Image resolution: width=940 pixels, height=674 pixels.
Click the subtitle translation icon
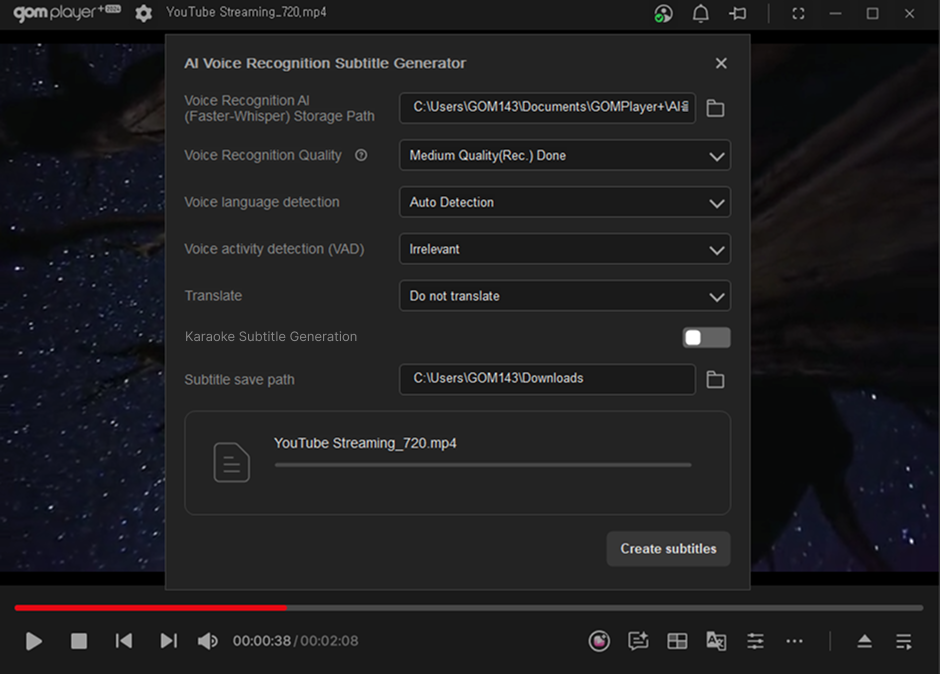click(716, 641)
